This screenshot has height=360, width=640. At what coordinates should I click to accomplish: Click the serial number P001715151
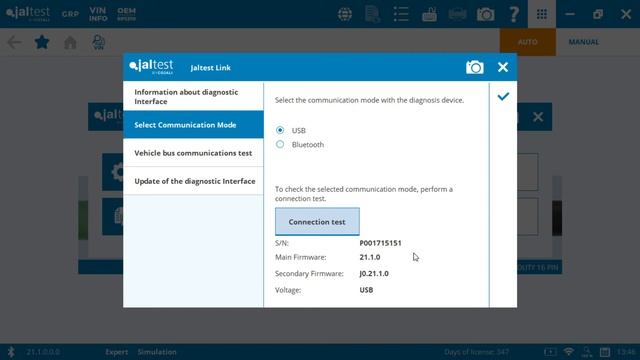click(380, 243)
